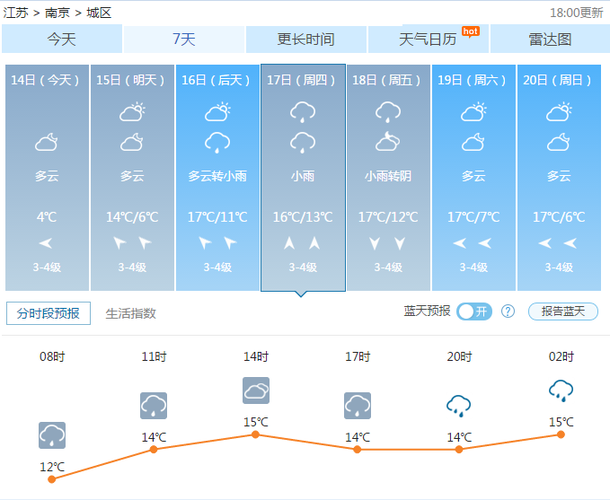Click the night rain icon for 17日
Viewport: 610px width, 500px height.
[x=303, y=142]
